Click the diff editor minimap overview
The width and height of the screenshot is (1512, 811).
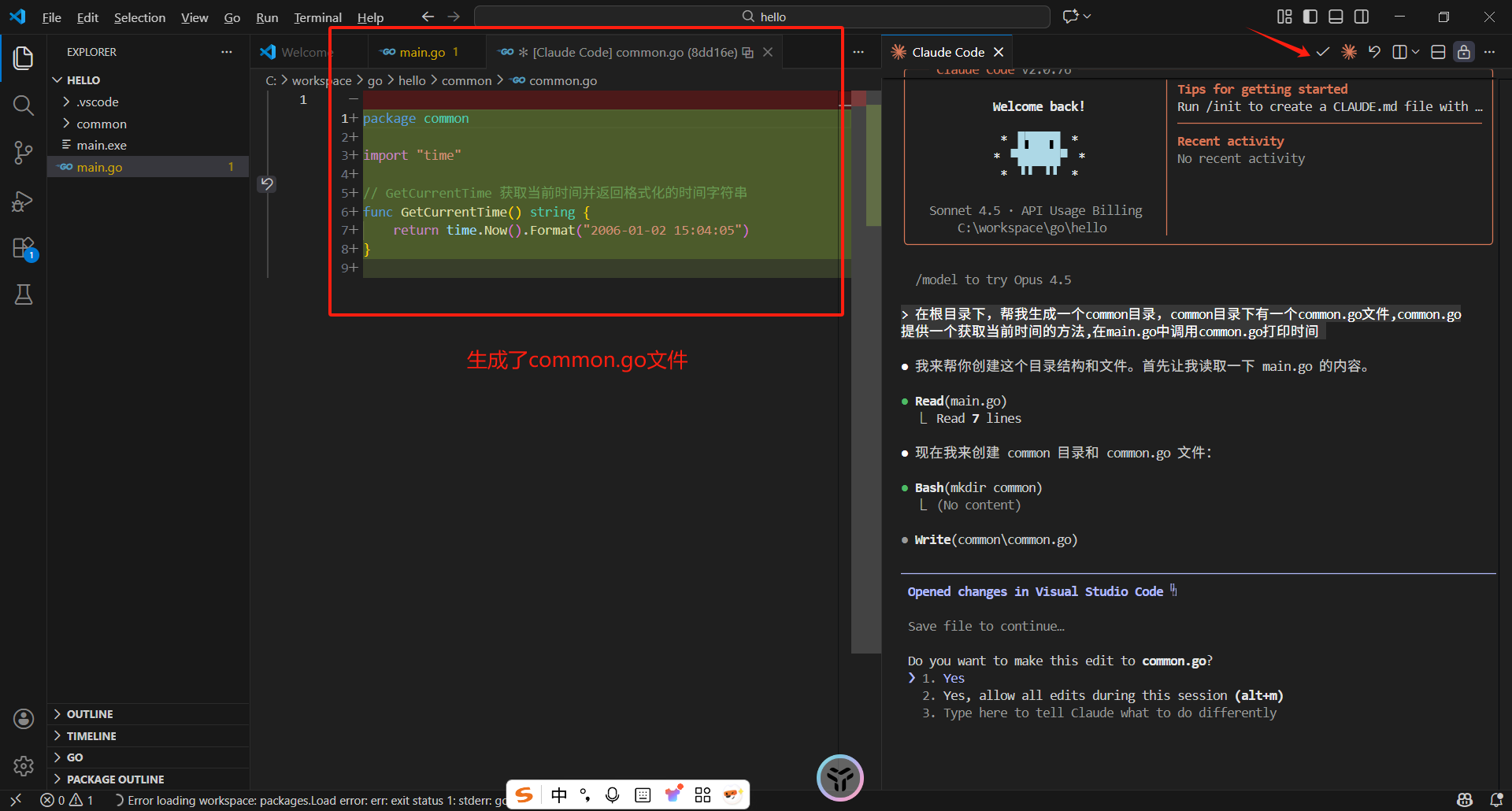pos(866,372)
